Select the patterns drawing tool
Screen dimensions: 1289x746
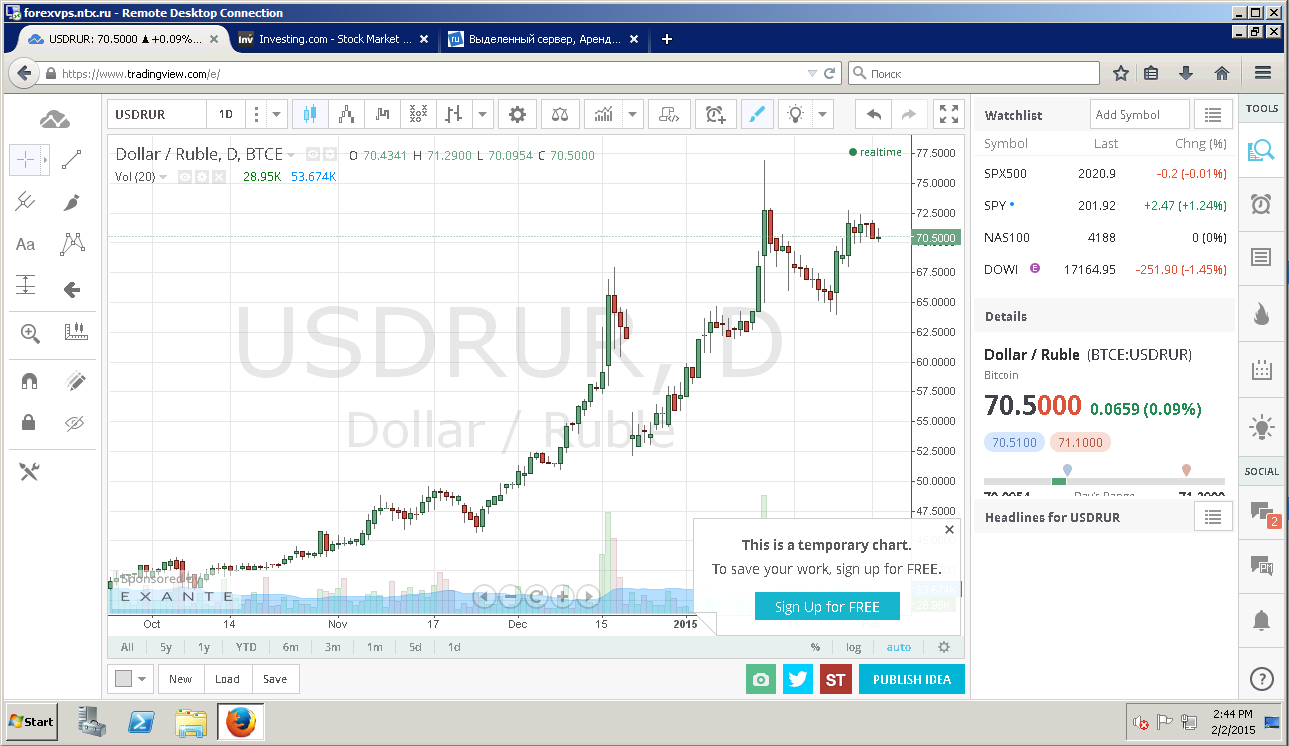(71, 244)
